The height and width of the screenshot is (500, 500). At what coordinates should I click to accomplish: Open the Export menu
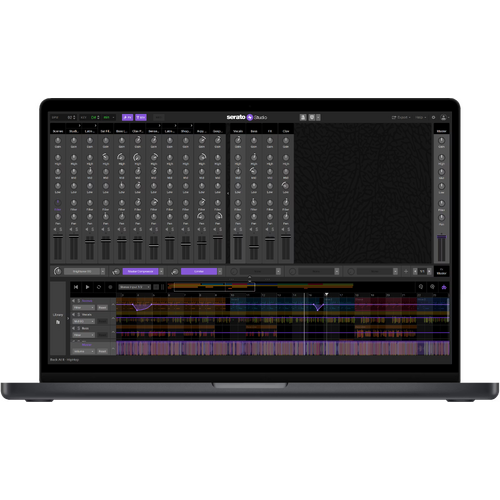click(401, 117)
